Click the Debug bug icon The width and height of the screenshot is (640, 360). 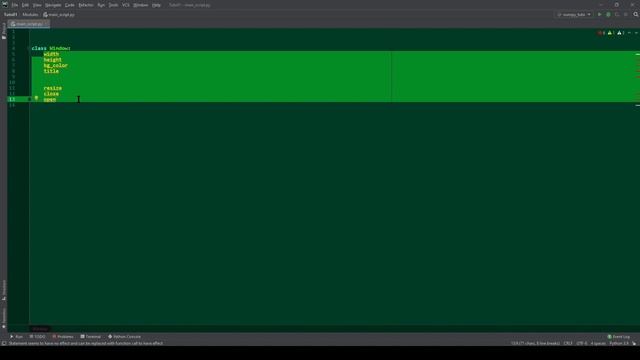pyautogui.click(x=608, y=14)
